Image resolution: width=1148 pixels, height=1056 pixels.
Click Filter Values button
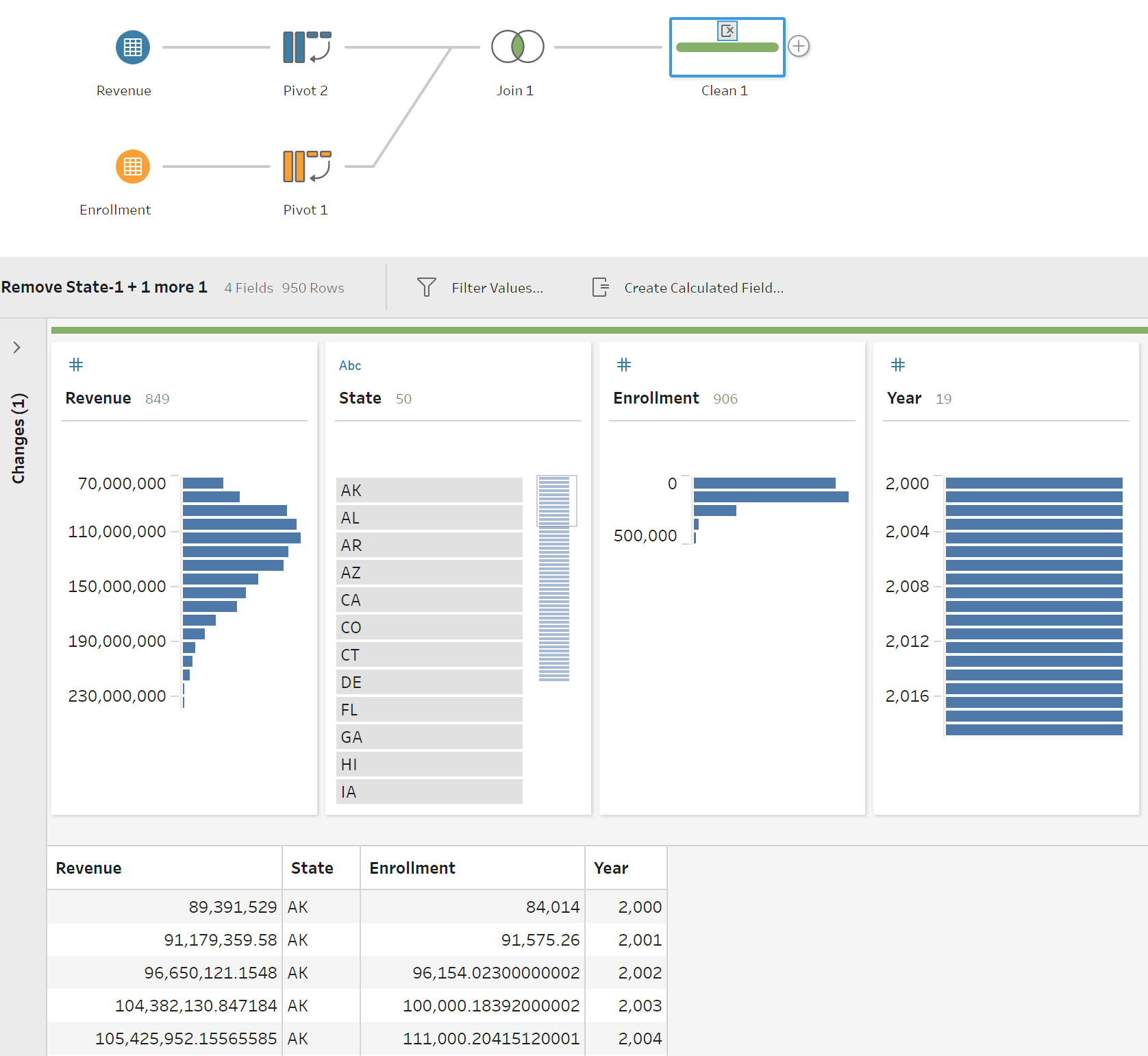coord(480,288)
